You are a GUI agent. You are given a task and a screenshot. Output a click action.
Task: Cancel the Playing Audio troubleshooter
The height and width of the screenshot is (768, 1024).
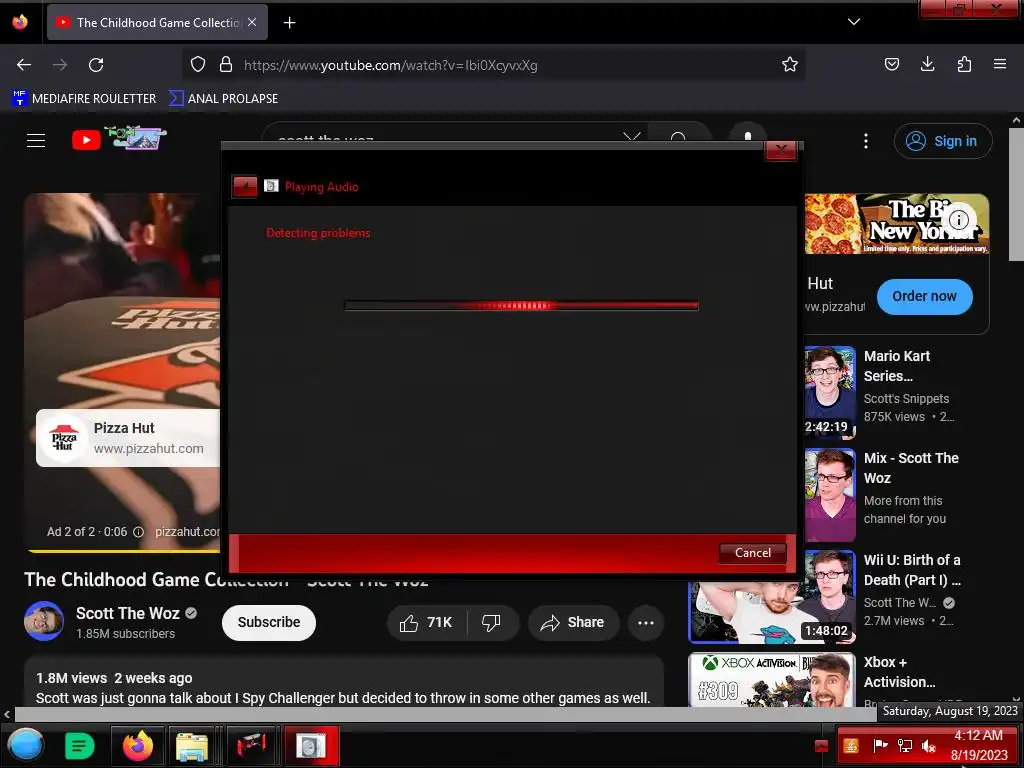(752, 552)
